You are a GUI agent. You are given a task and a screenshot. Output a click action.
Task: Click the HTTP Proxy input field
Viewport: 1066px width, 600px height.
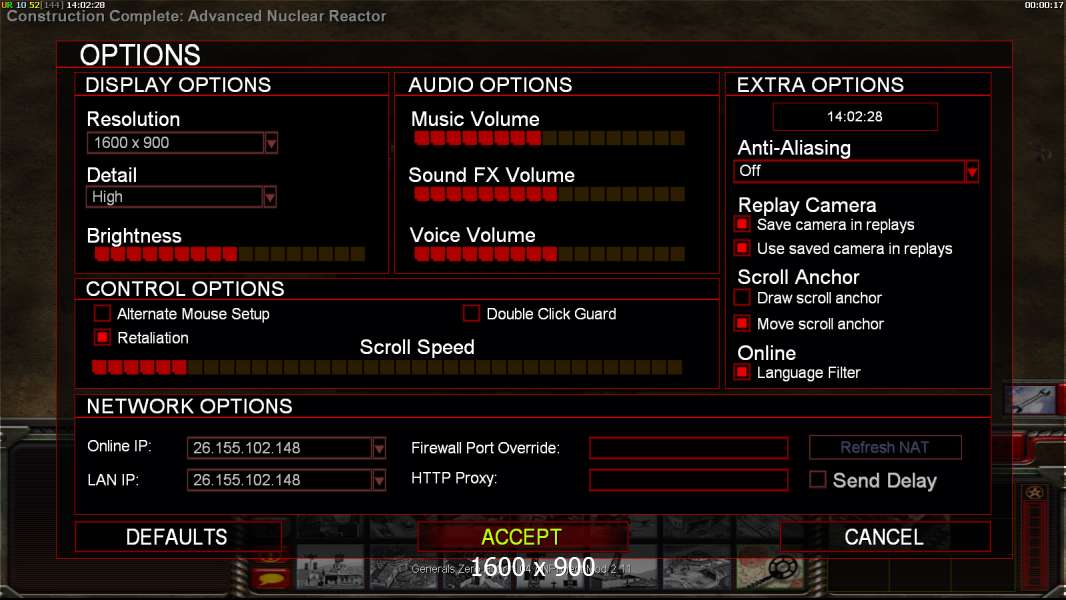click(689, 480)
